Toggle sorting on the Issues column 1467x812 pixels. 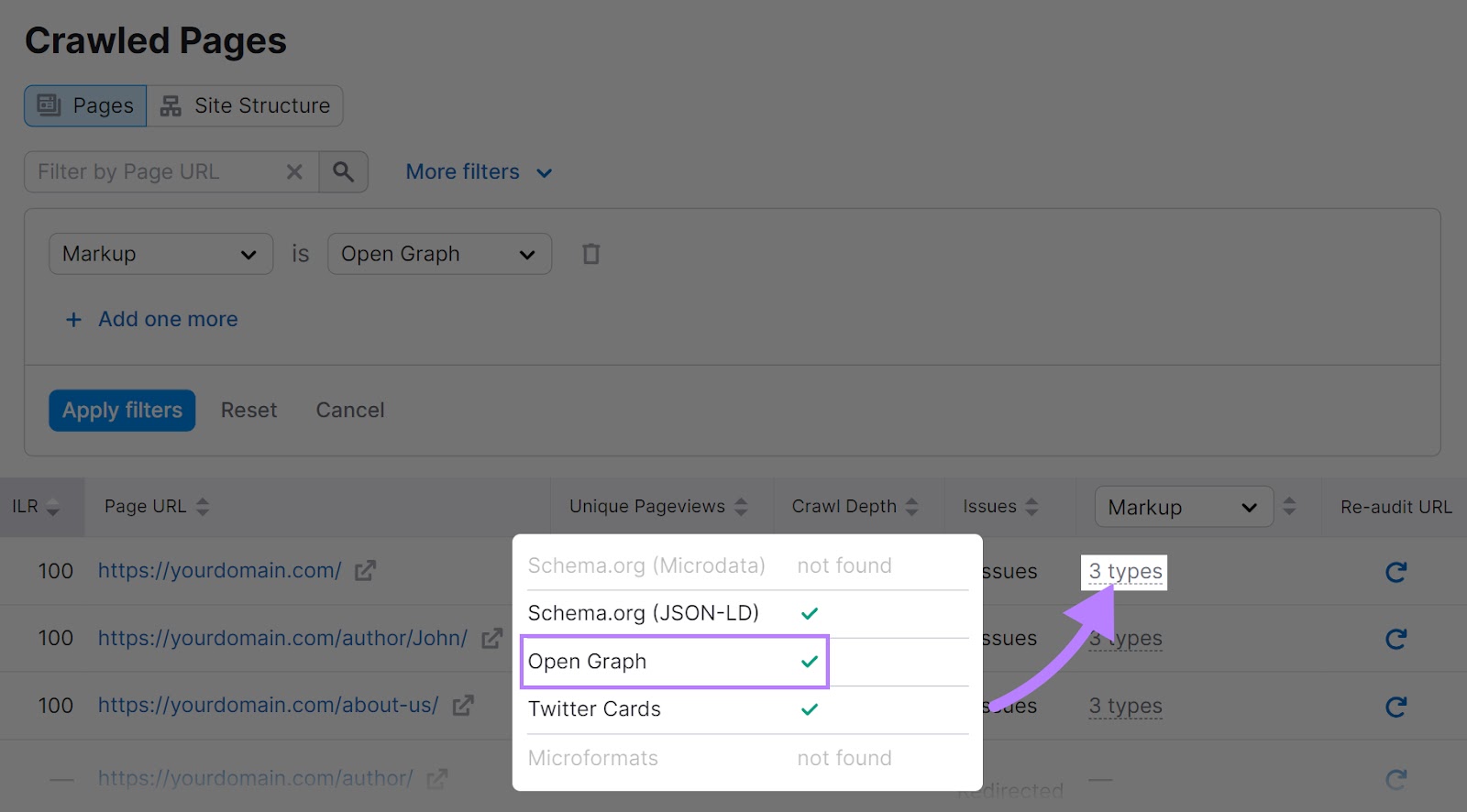[1034, 506]
